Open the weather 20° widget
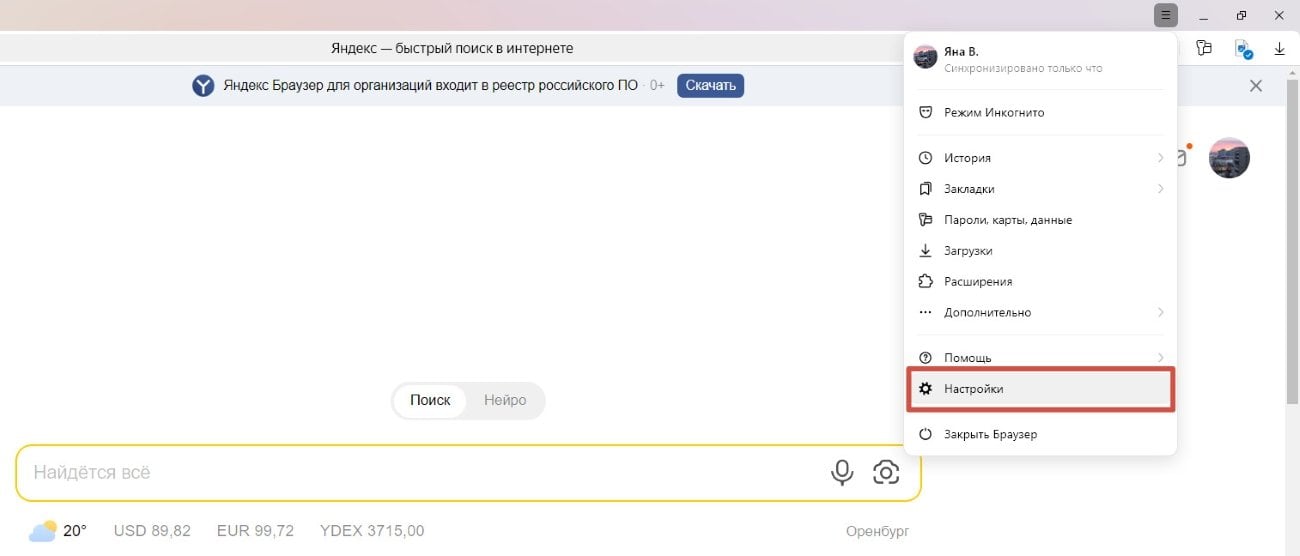Screen dimensions: 1300x556 (x=58, y=531)
